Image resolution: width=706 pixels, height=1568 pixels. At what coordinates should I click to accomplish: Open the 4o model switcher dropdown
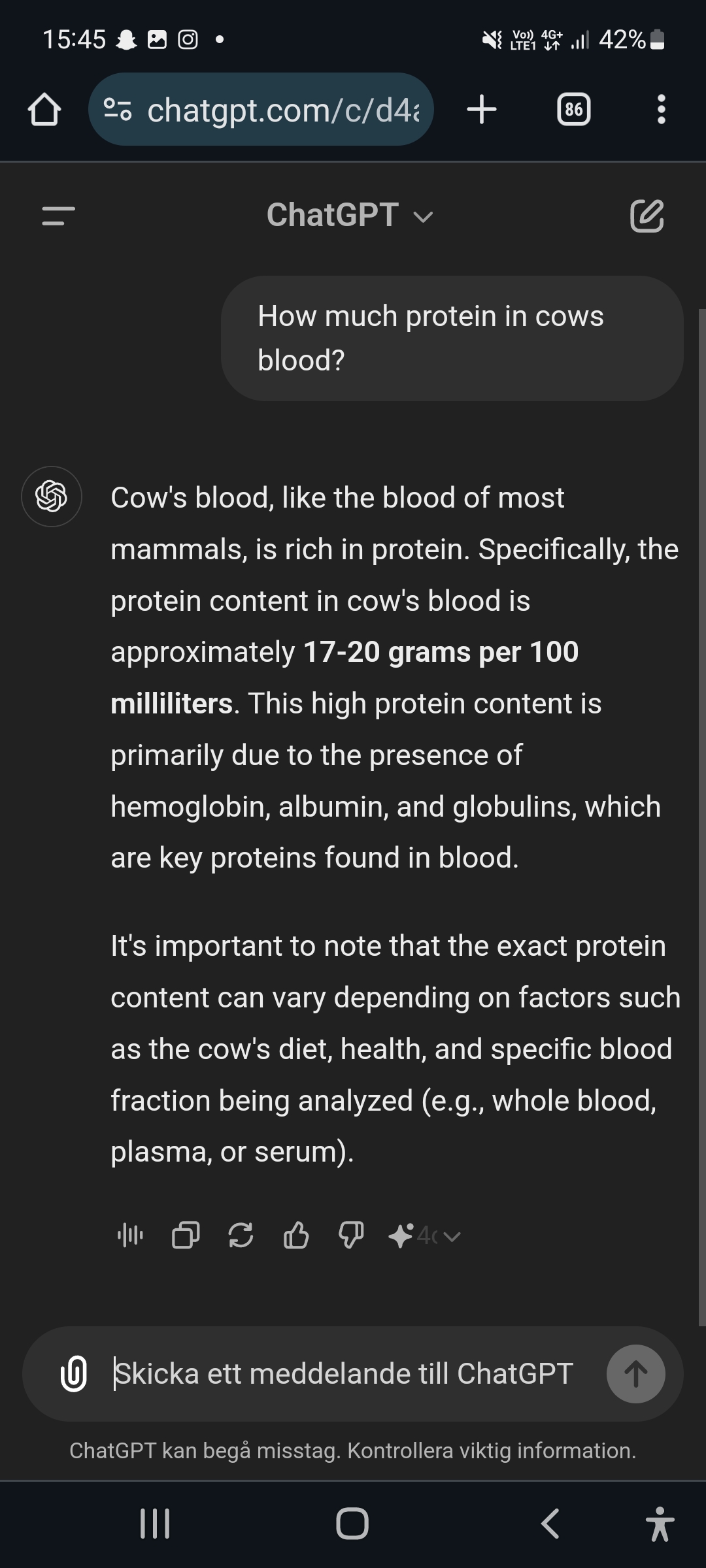pyautogui.click(x=426, y=1235)
